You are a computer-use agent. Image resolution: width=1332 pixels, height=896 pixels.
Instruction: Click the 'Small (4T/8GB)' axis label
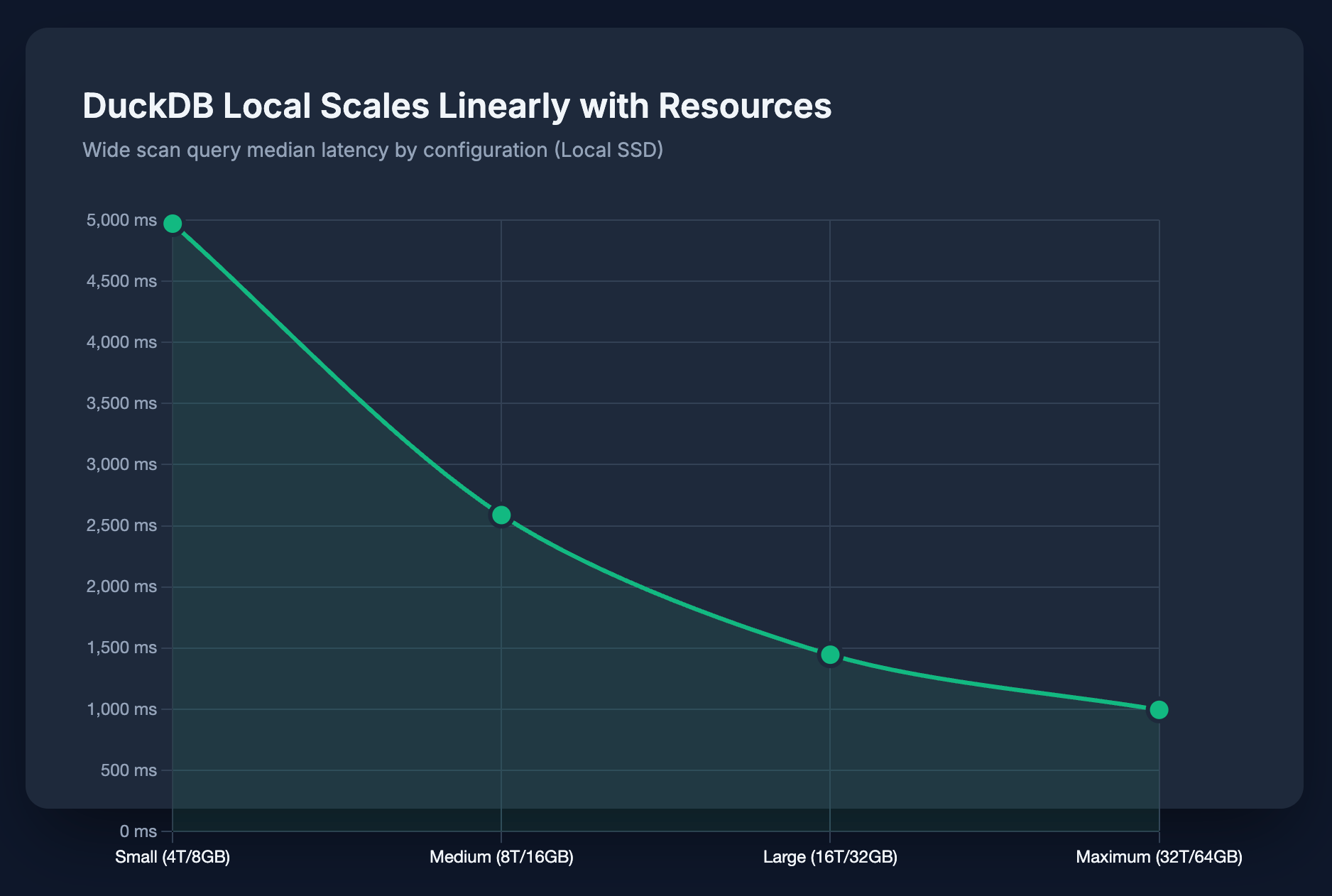tap(173, 857)
